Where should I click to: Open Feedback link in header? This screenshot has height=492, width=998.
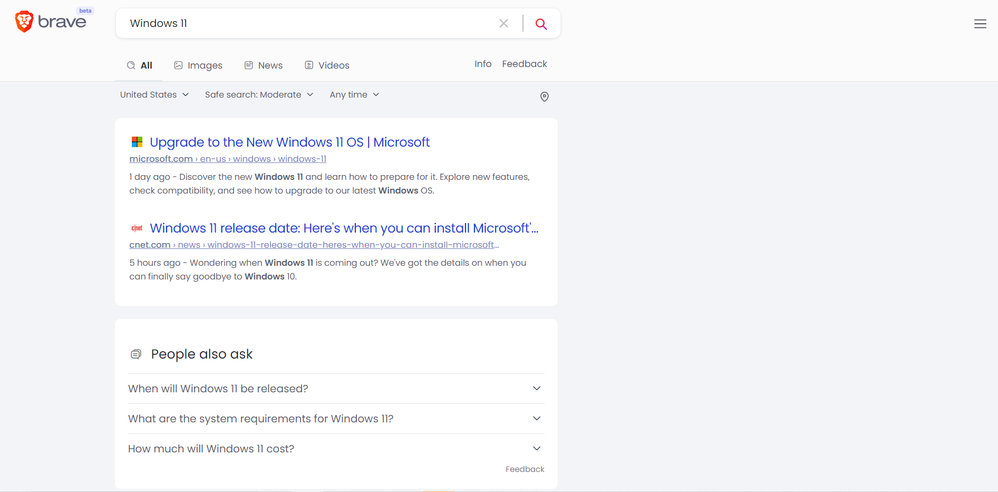524,64
